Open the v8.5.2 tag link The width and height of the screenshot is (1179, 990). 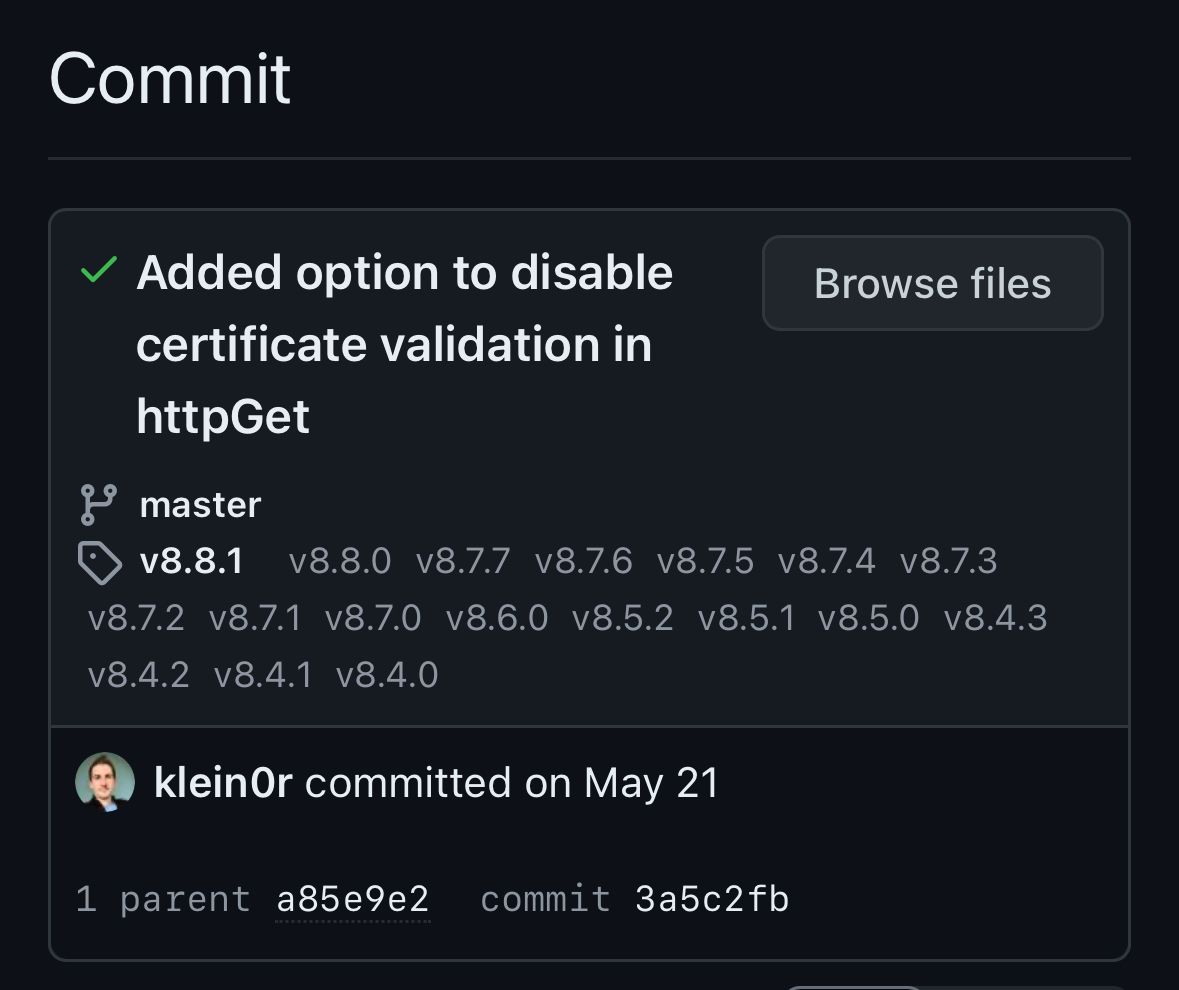click(x=622, y=619)
